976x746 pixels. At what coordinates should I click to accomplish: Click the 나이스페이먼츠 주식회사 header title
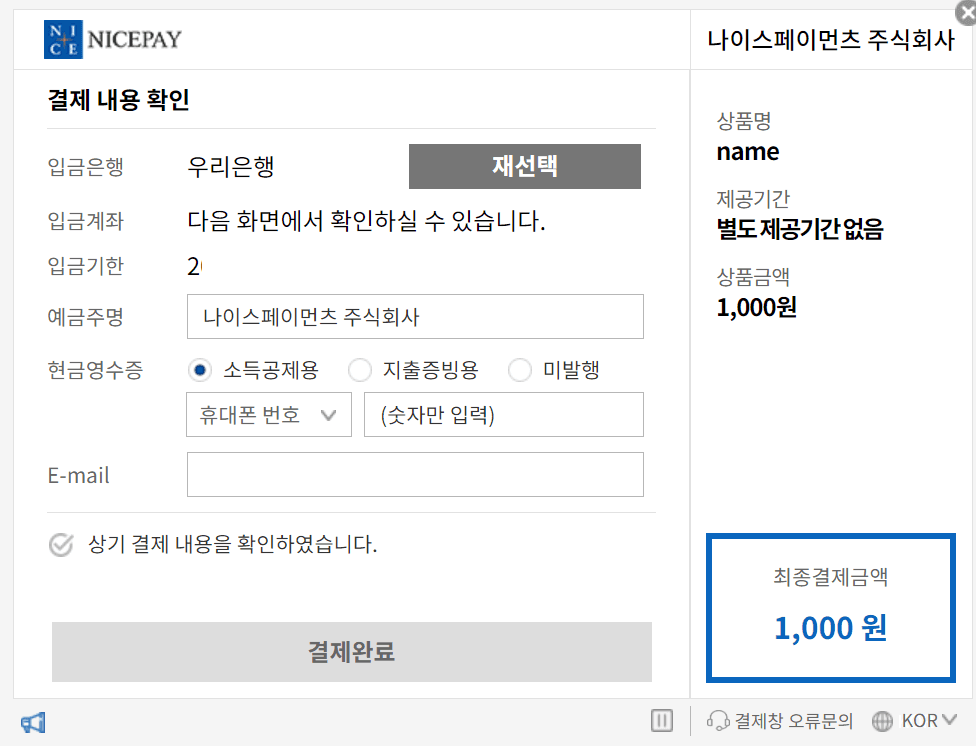830,41
